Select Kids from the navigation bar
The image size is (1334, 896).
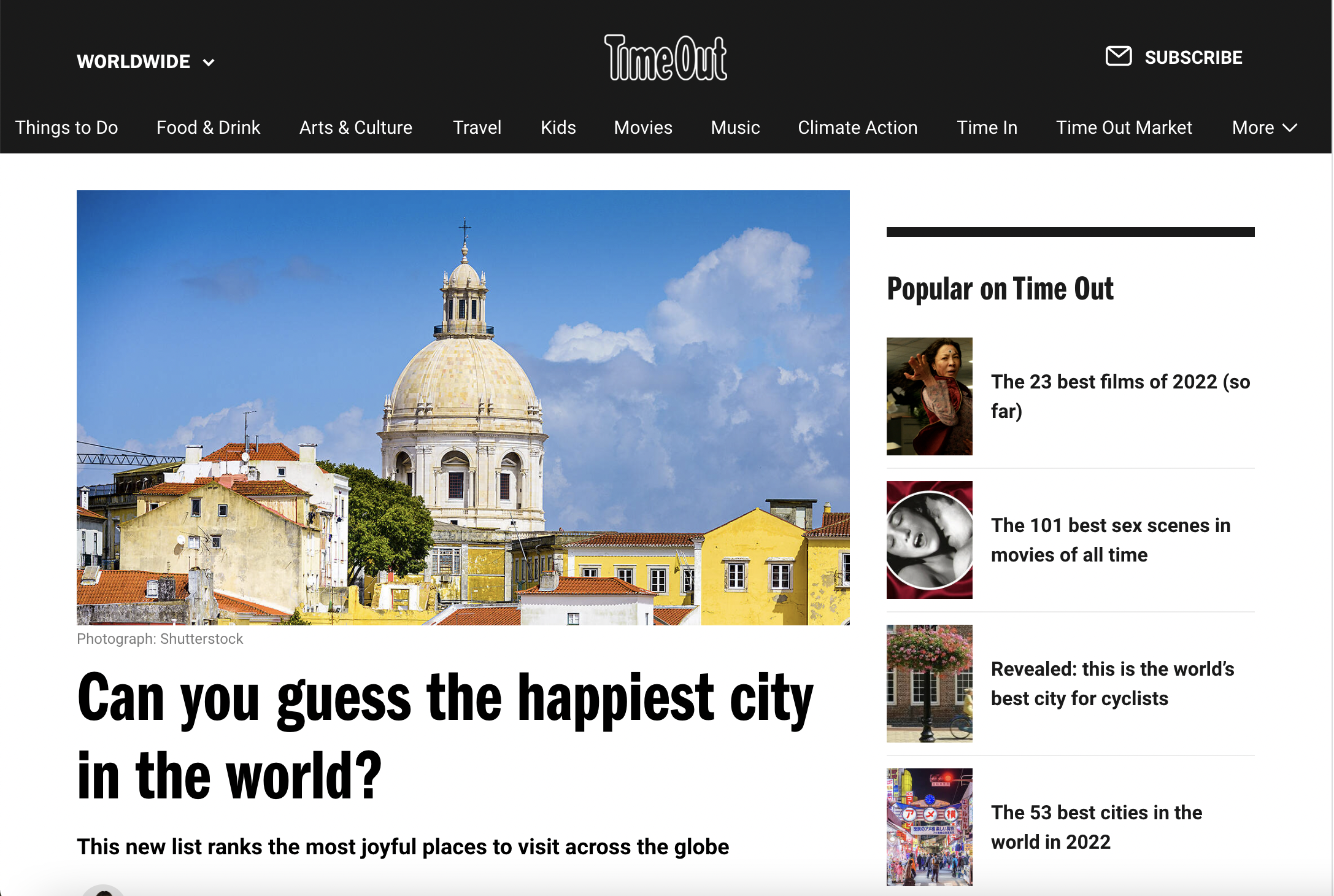[558, 128]
